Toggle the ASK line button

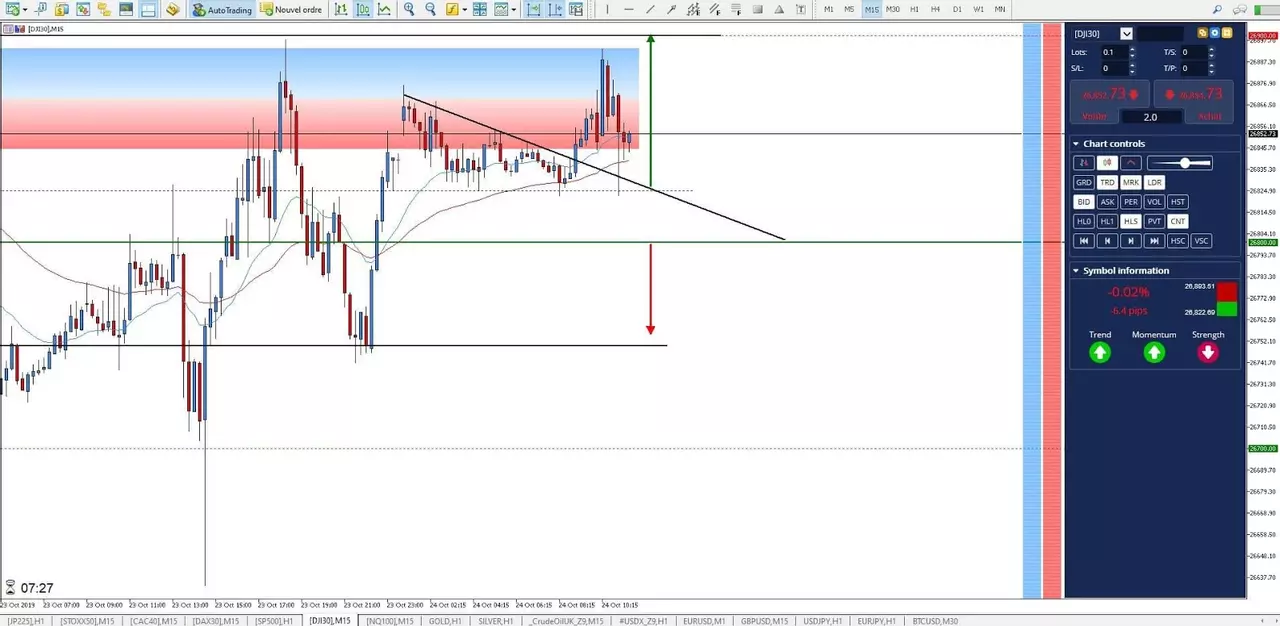pos(1107,202)
